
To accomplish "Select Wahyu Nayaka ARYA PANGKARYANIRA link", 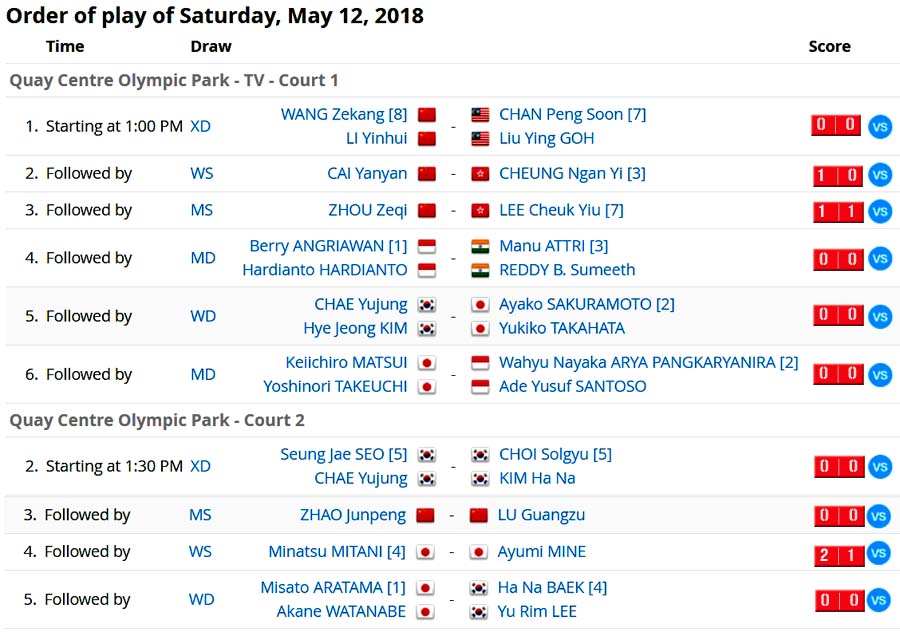I will coord(648,362).
